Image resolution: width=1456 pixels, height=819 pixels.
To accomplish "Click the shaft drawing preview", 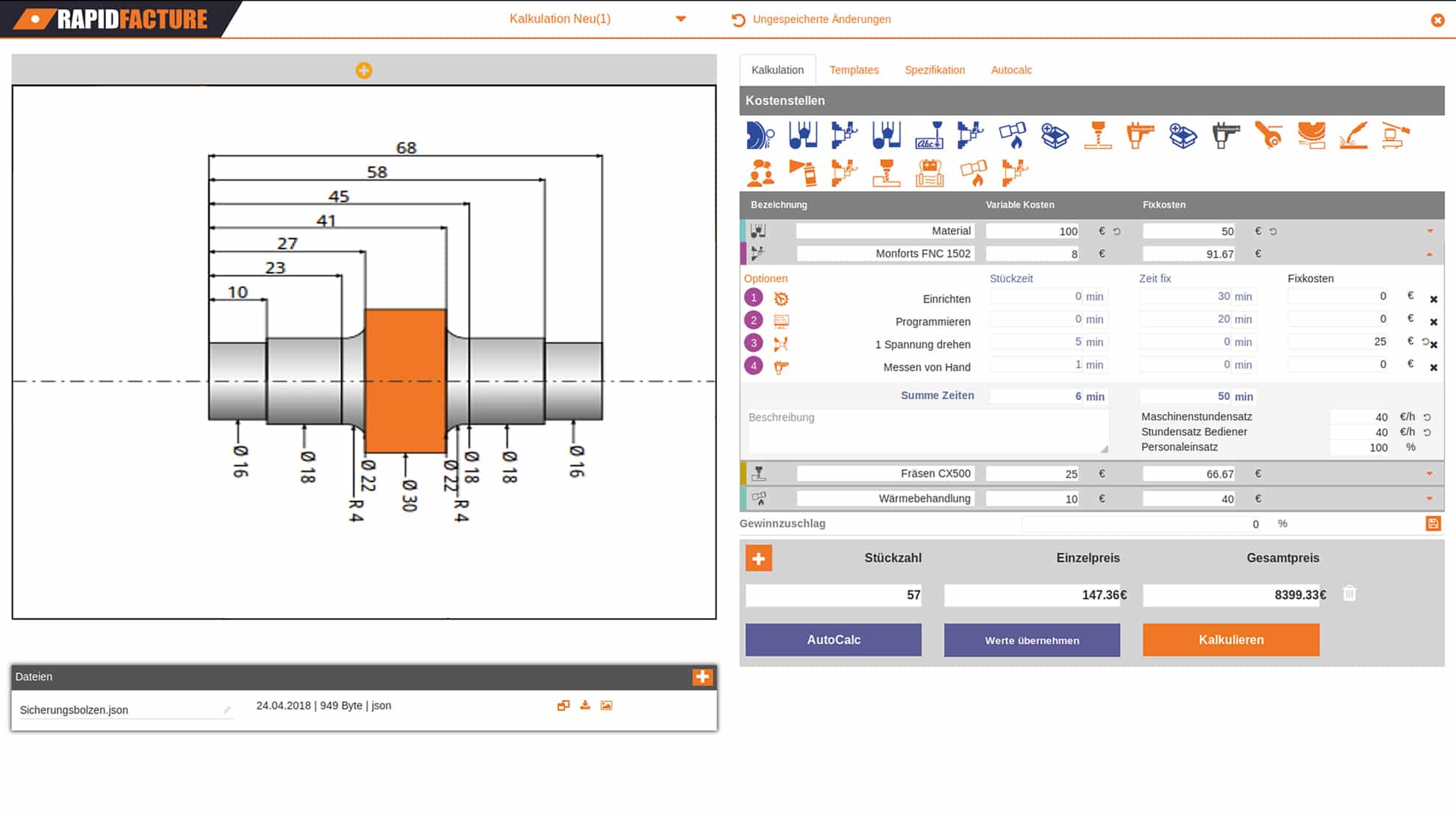I will (364, 352).
